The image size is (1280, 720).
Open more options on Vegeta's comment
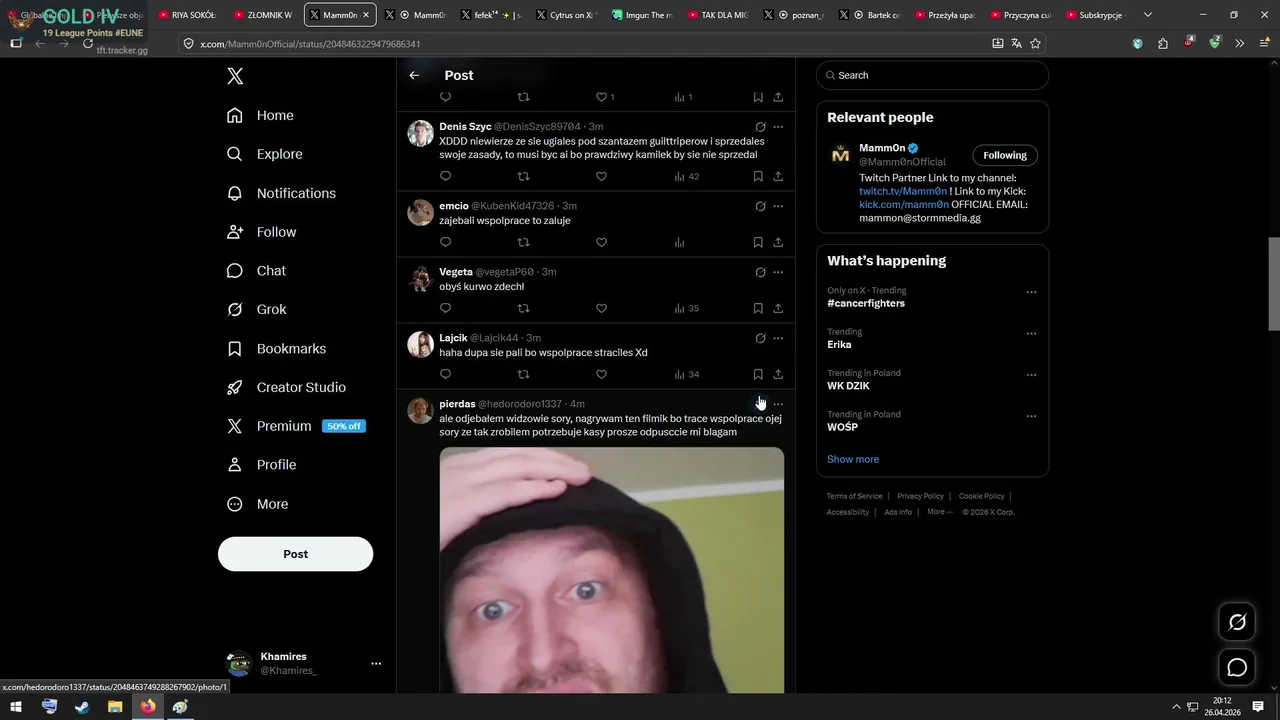coord(778,272)
